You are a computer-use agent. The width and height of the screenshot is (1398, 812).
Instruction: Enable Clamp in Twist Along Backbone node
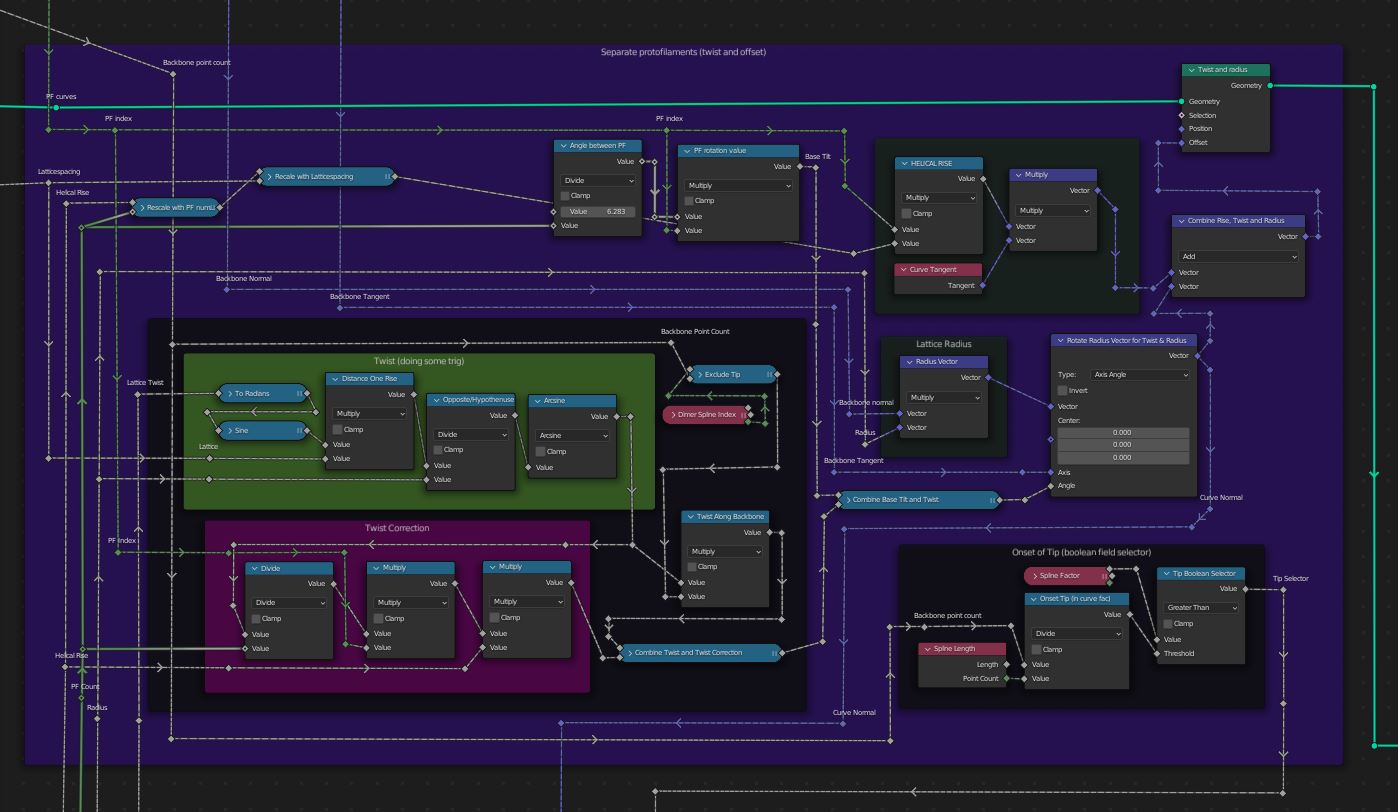pyautogui.click(x=692, y=567)
